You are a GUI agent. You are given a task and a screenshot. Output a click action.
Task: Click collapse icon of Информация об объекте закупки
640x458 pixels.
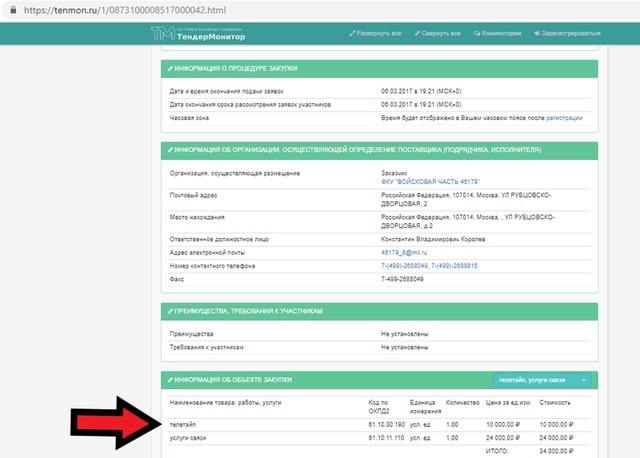click(x=170, y=380)
